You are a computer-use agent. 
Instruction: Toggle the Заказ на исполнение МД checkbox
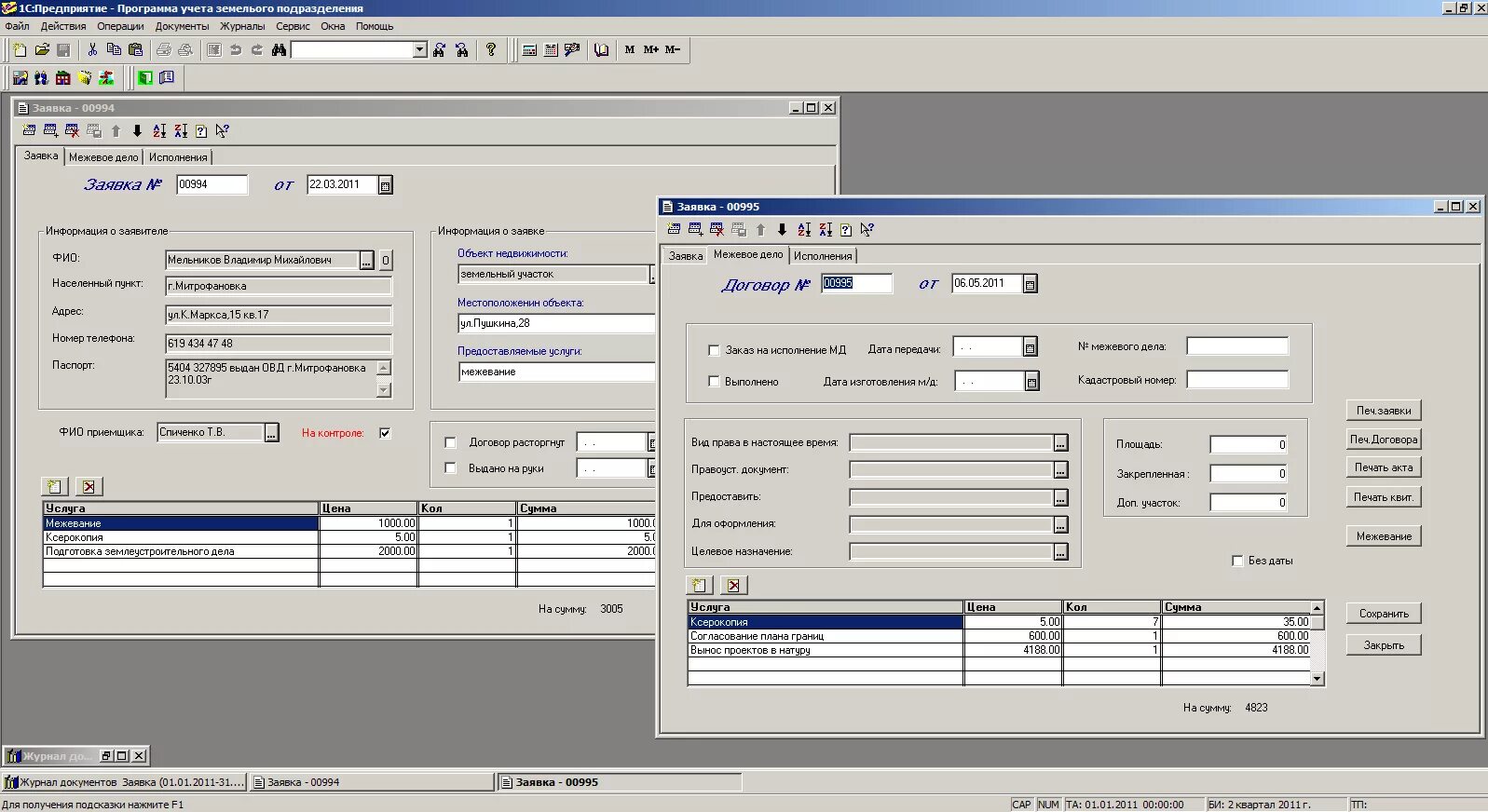coord(714,350)
